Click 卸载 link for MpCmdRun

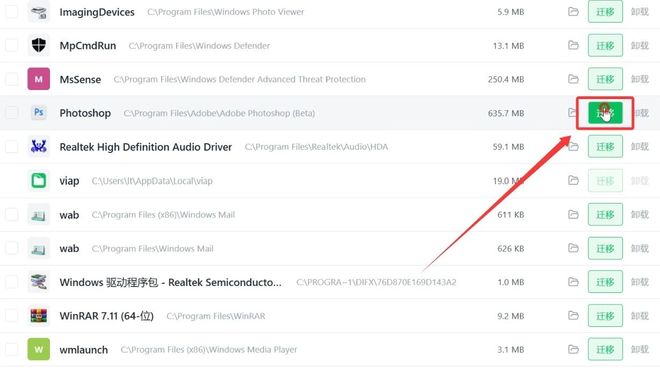(x=639, y=45)
